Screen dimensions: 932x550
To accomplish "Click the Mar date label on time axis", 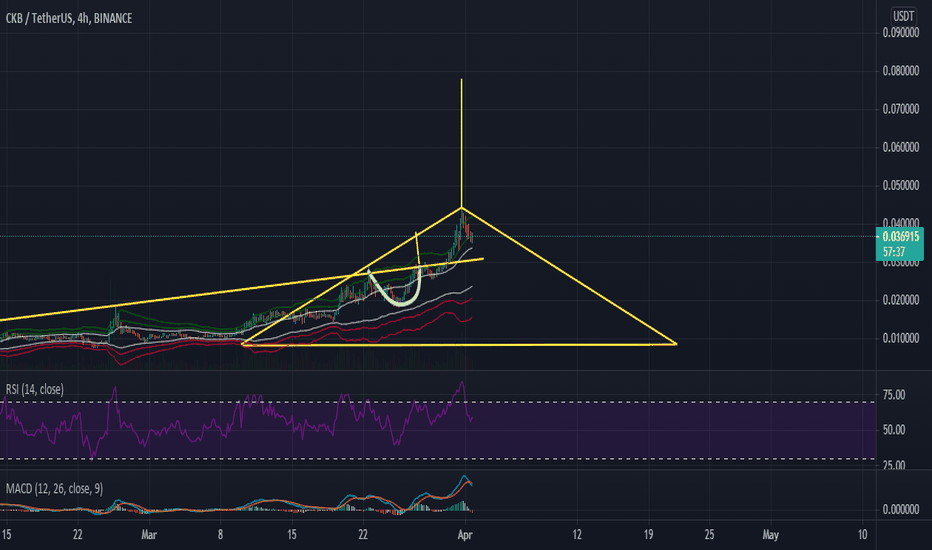I will (x=149, y=535).
